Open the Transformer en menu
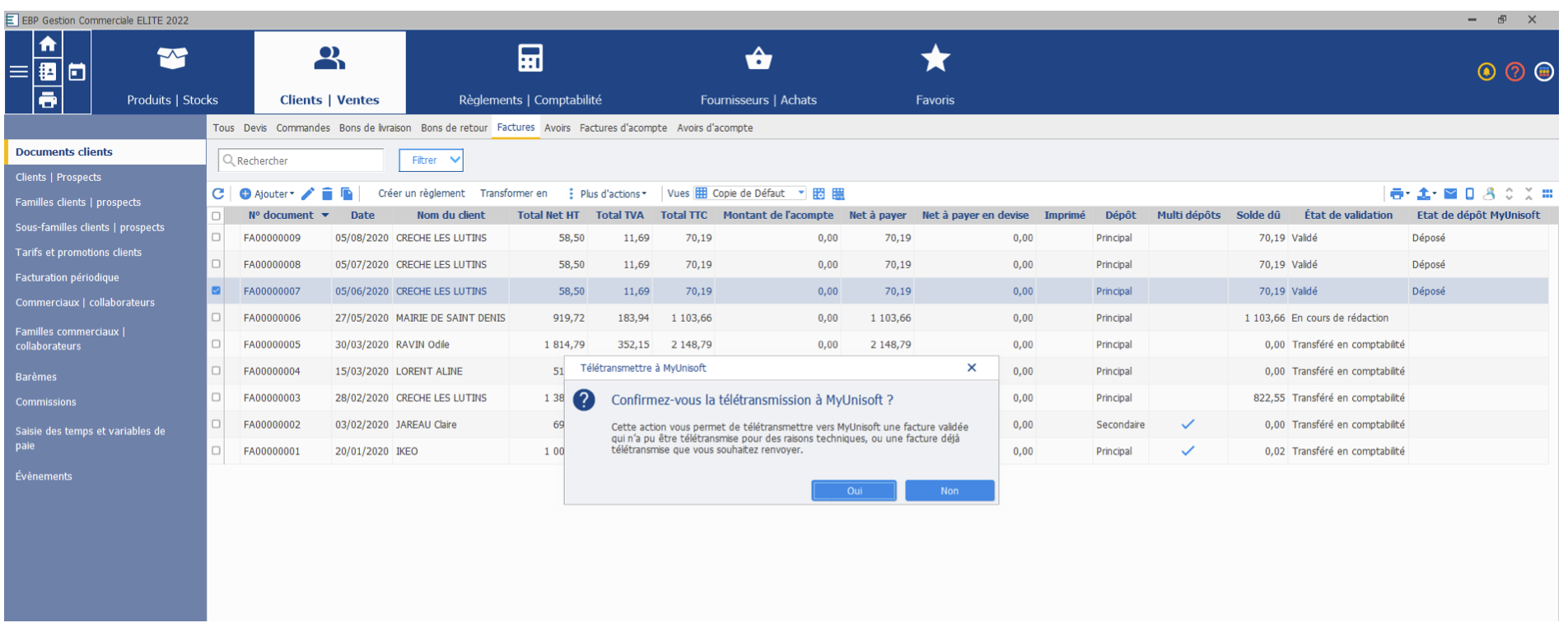 514,193
